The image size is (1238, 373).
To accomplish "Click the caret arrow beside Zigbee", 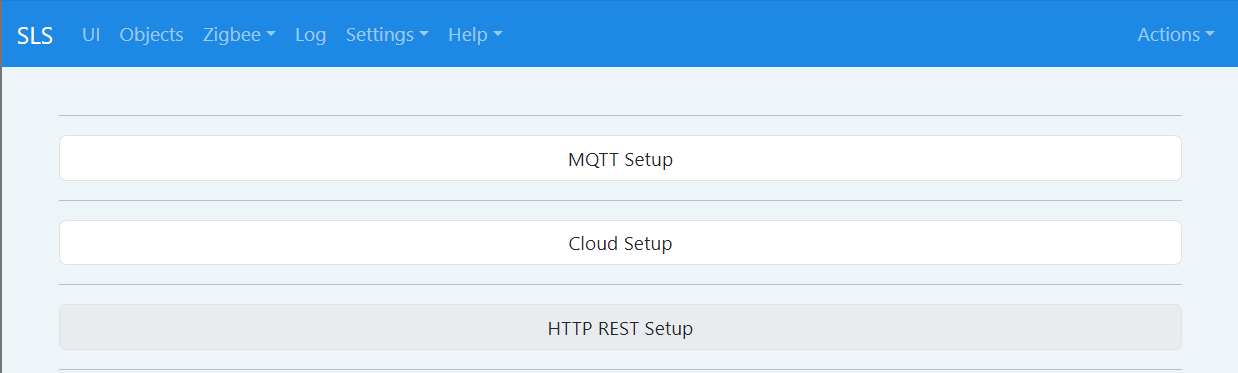I will click(271, 35).
